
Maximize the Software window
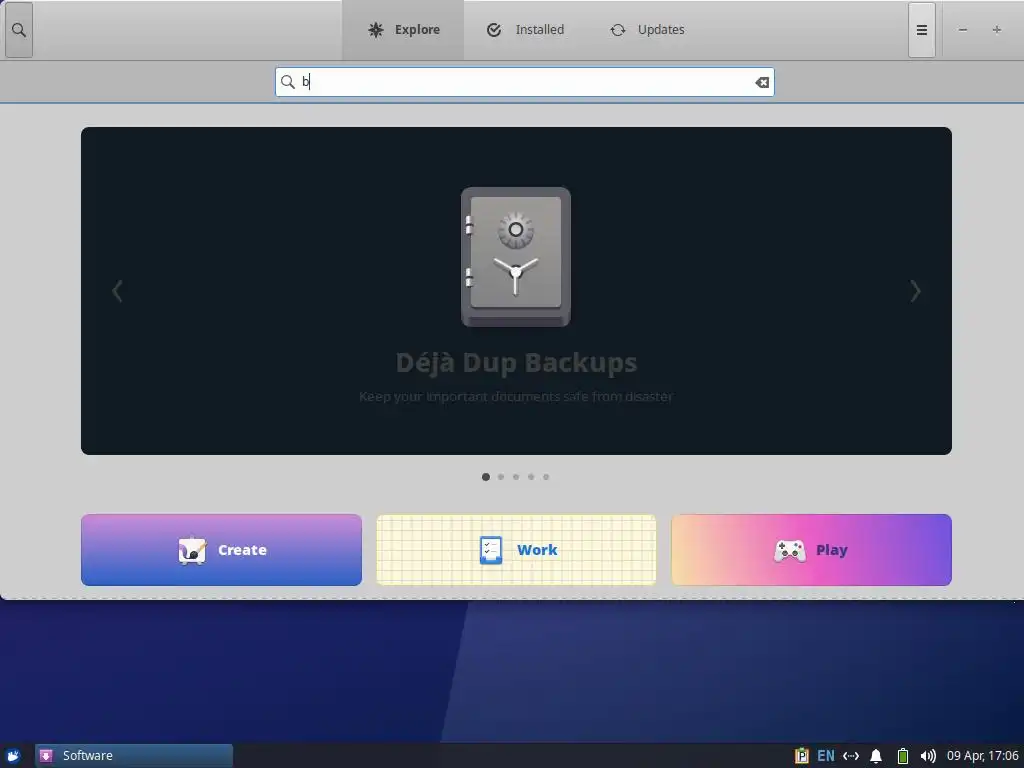[x=997, y=30]
